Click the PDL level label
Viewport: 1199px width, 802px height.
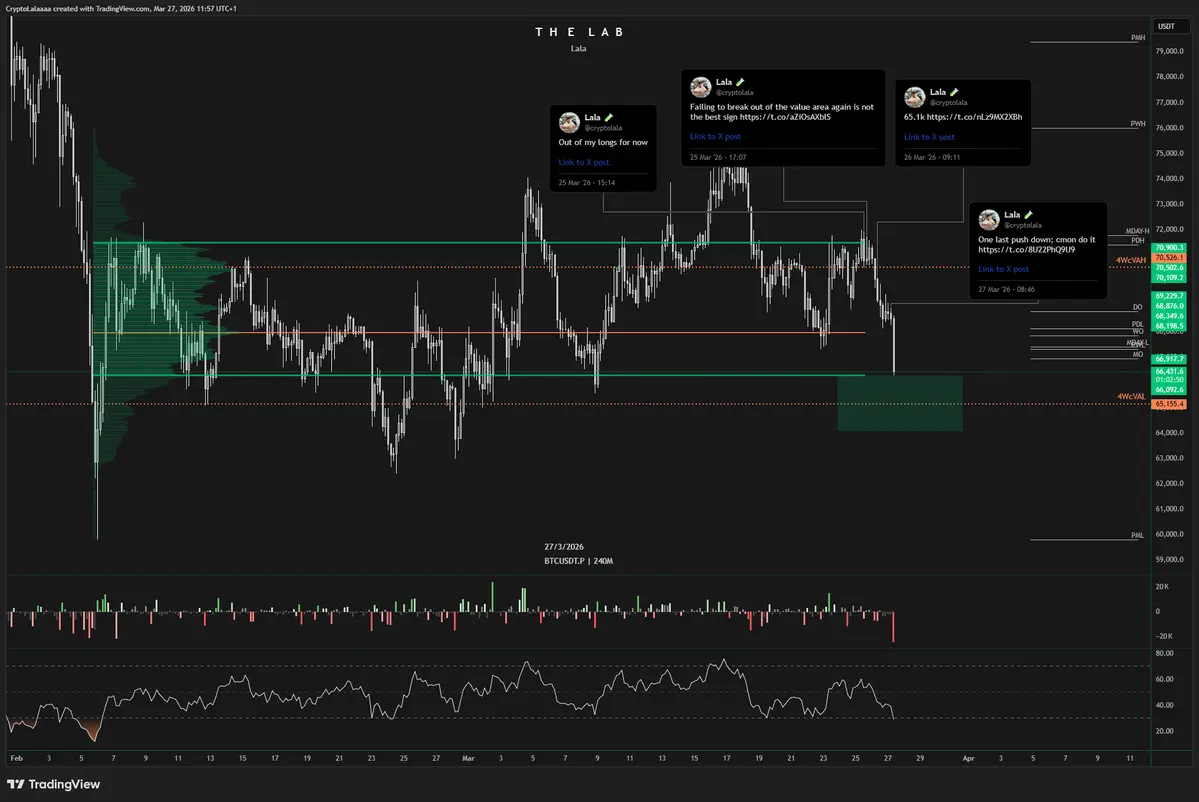(1138, 324)
